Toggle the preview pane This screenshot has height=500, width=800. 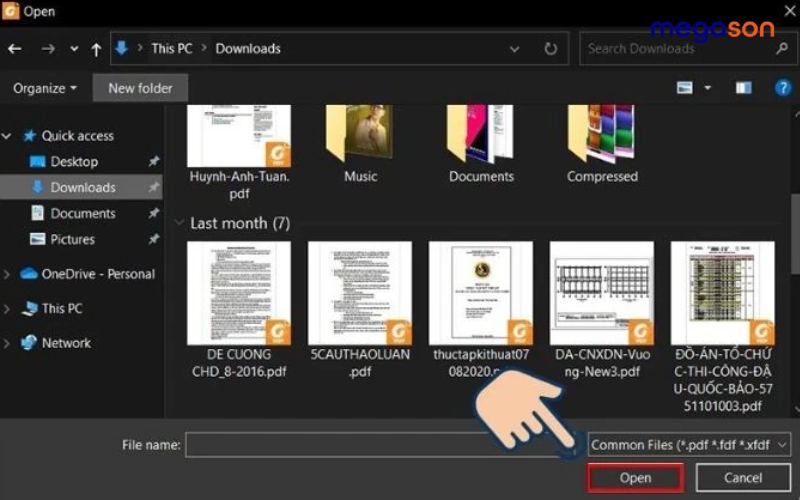coord(743,88)
